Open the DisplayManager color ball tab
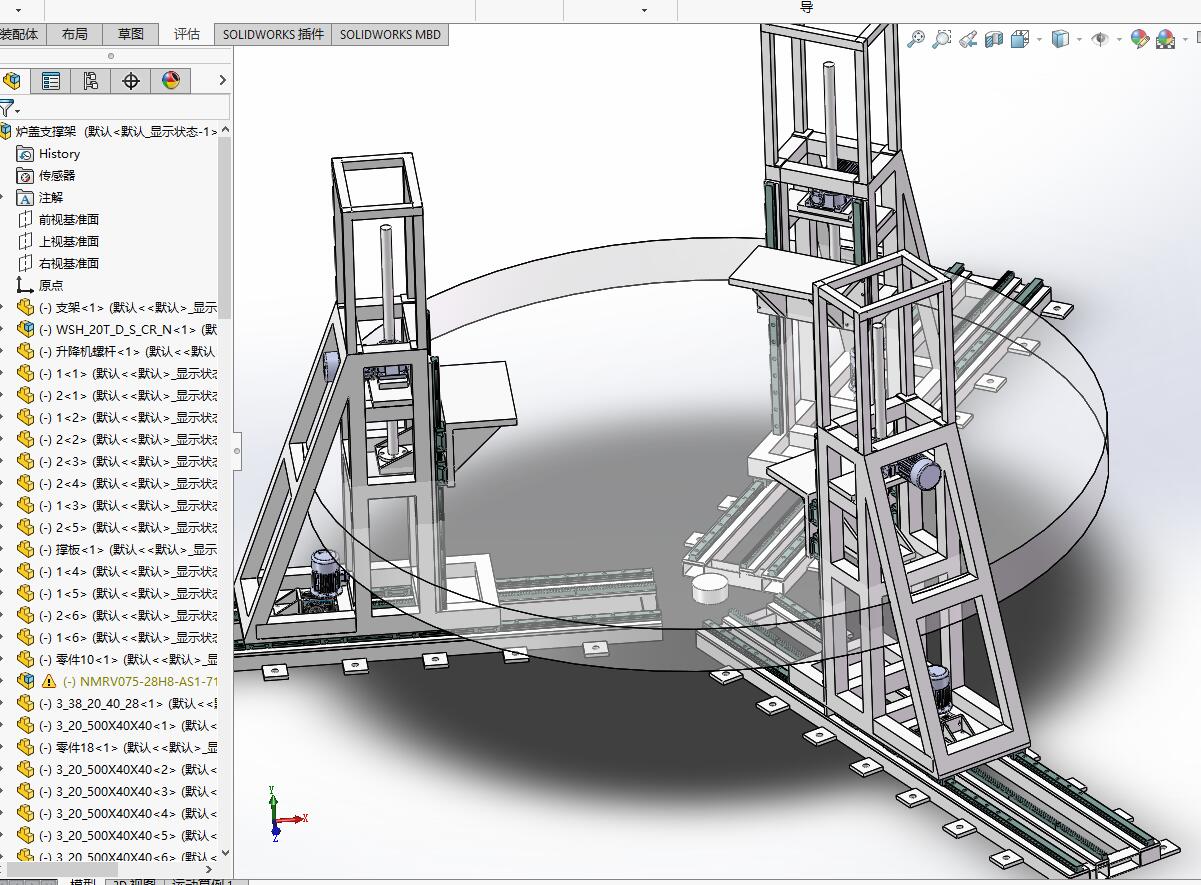 pyautogui.click(x=170, y=81)
